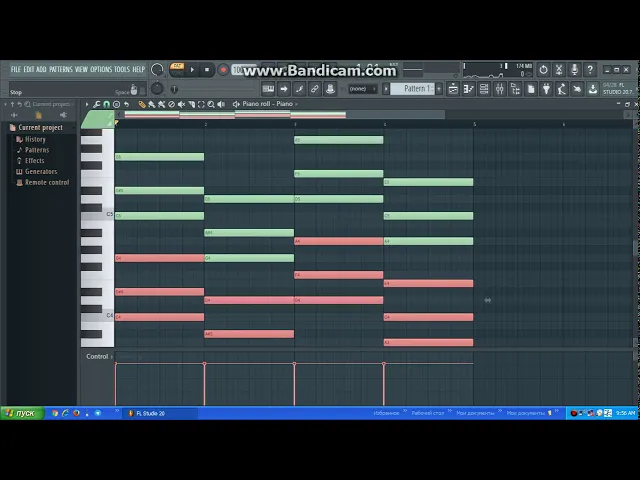Toggle the stamp icon in main toolbar
This screenshot has height=480, width=640.
coord(330,89)
